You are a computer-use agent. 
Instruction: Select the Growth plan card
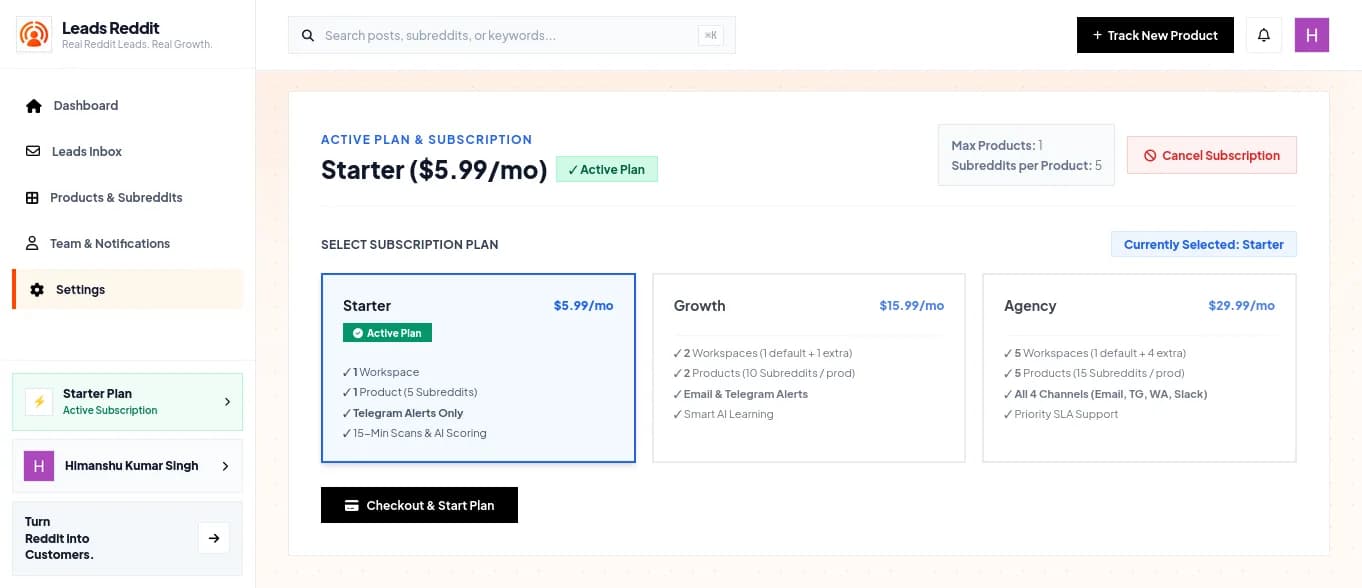click(x=809, y=368)
